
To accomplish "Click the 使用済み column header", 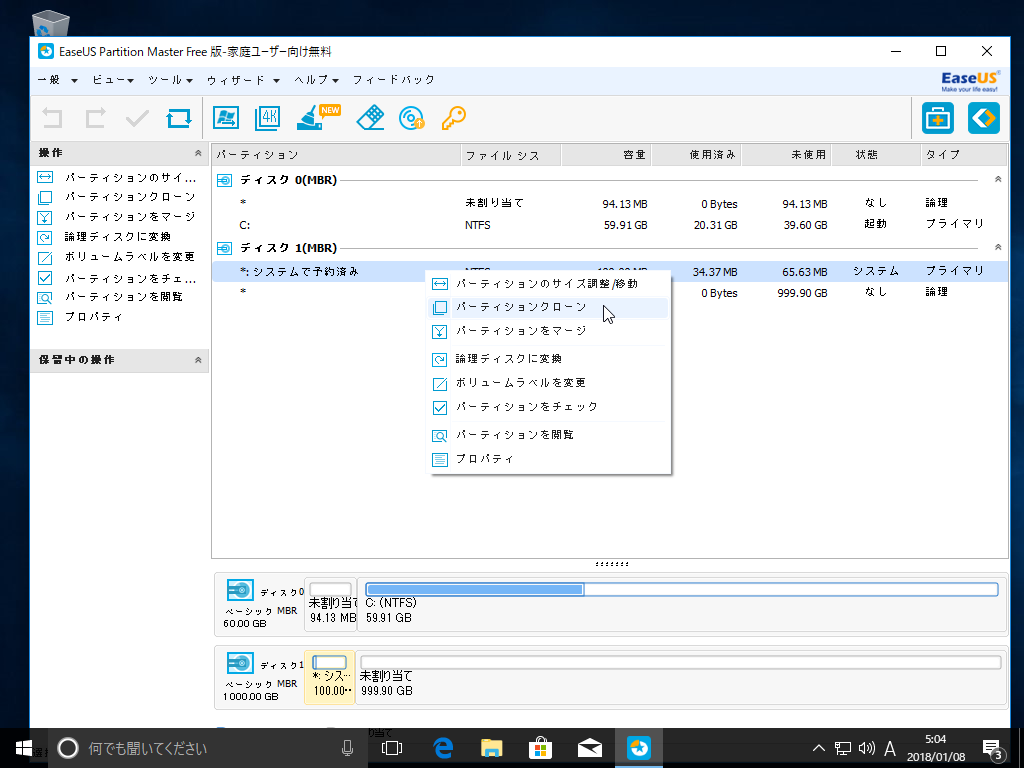I will click(x=696, y=155).
